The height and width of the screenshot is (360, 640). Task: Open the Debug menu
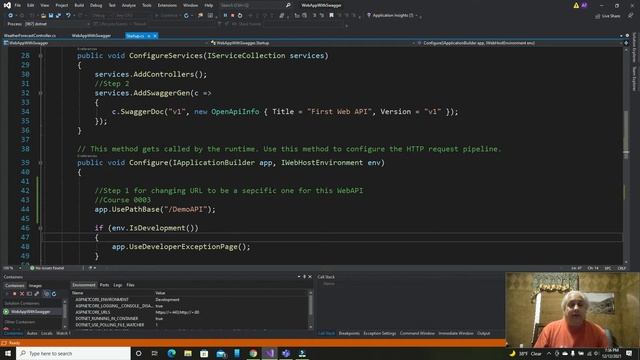[x=96, y=5]
